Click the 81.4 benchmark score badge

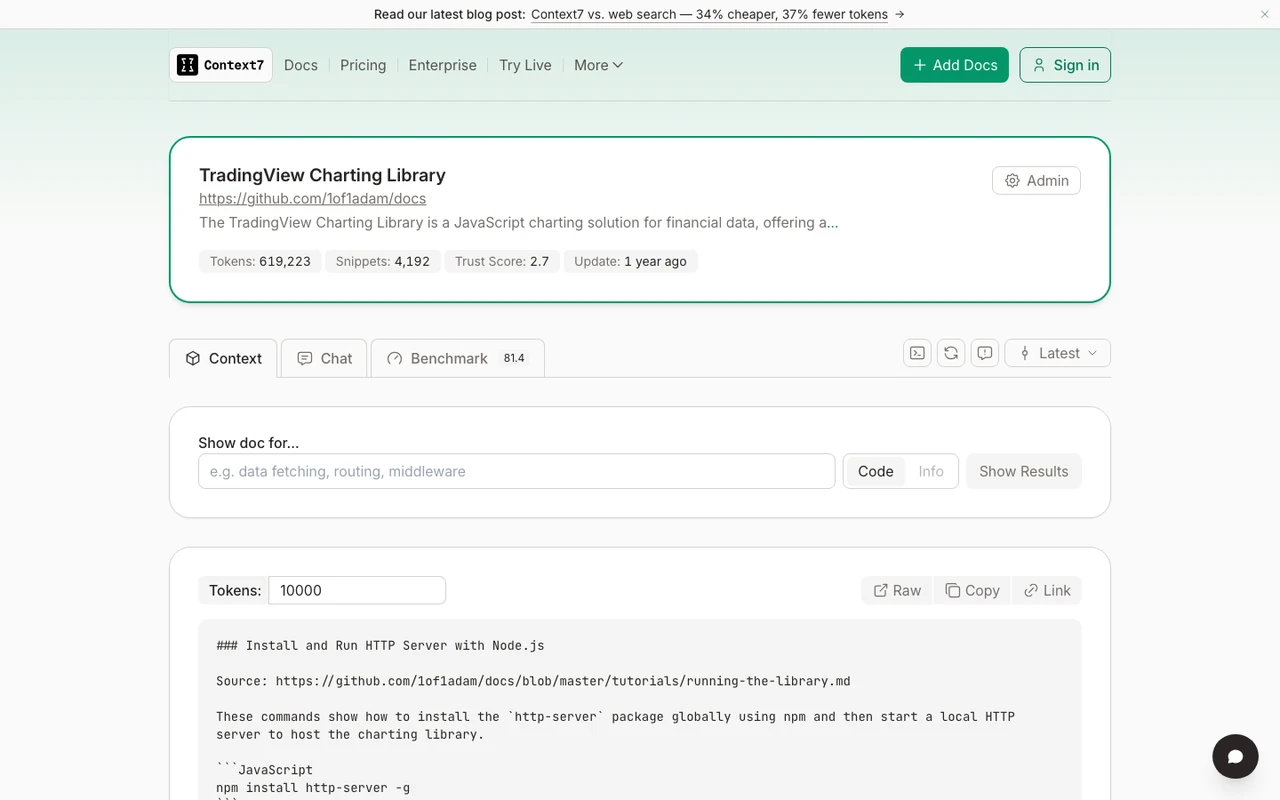coord(514,358)
